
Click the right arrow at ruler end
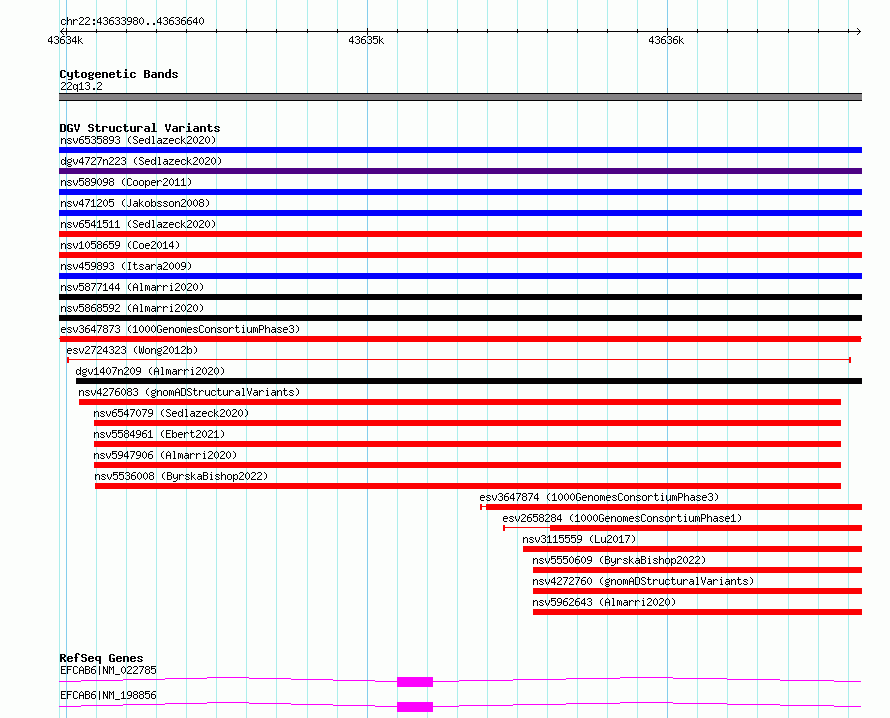(858, 31)
